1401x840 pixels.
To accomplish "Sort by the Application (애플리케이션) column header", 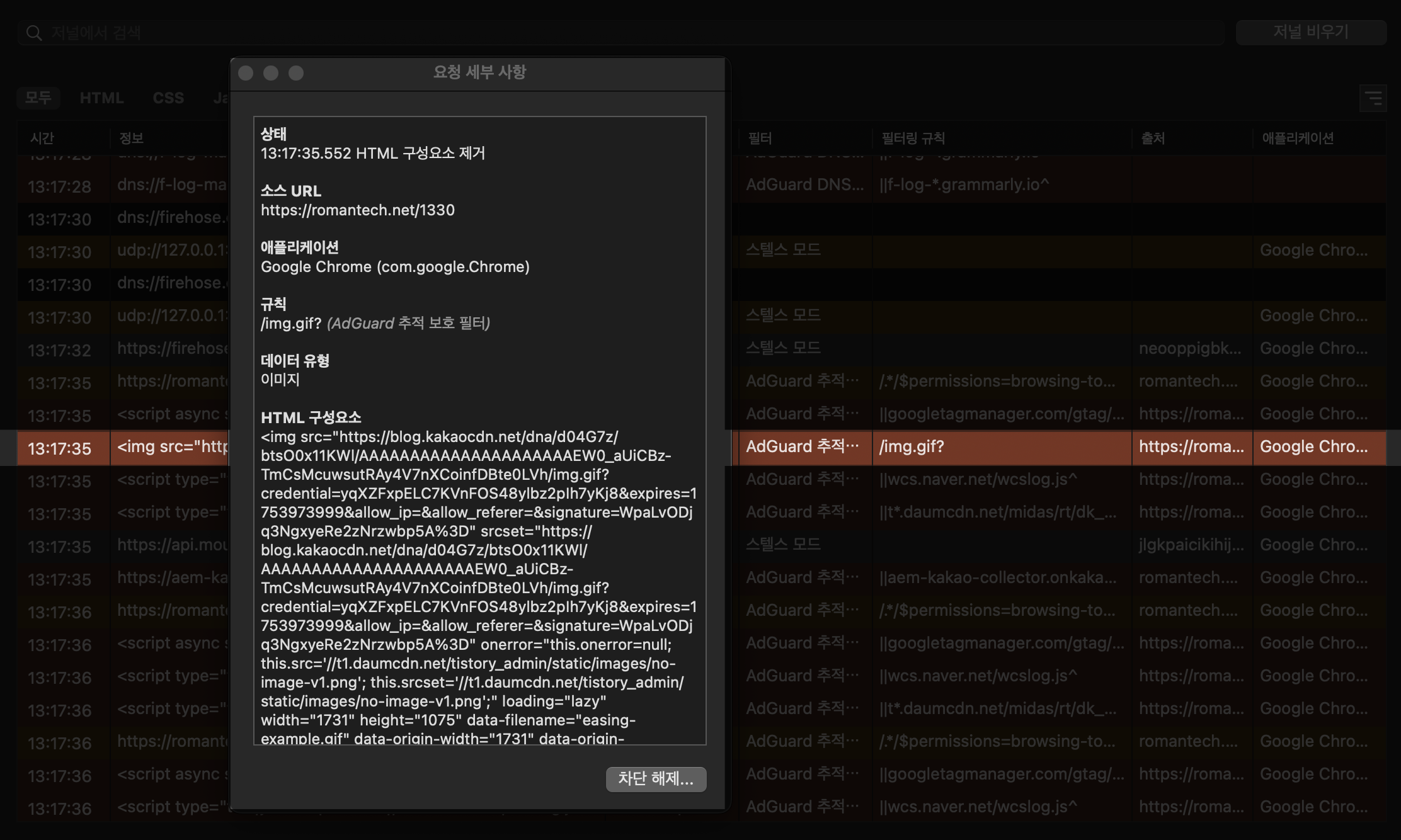I will tap(1298, 138).
